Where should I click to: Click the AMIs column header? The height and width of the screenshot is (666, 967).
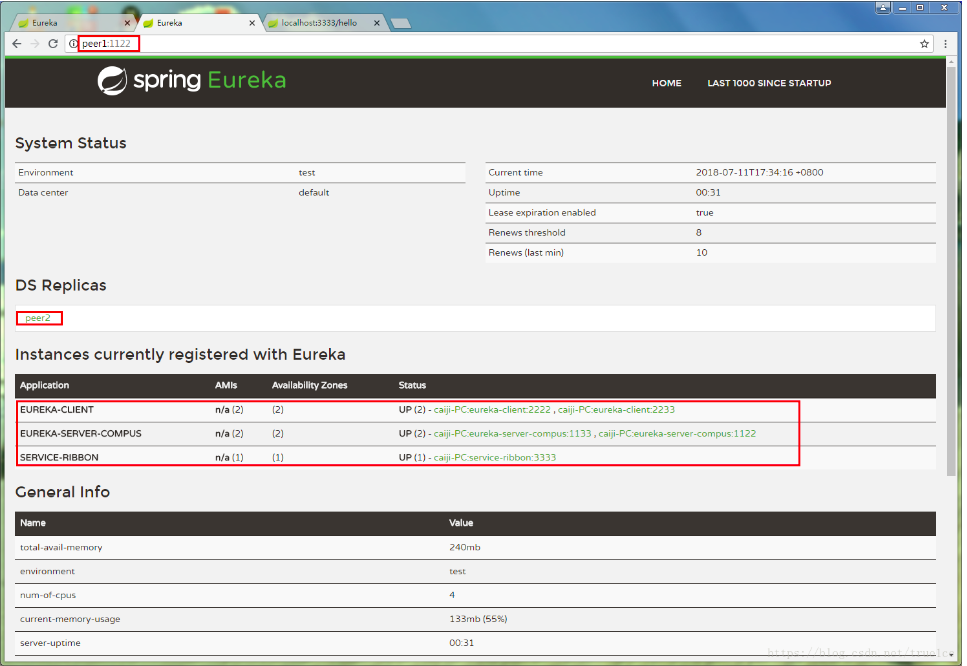coord(226,385)
